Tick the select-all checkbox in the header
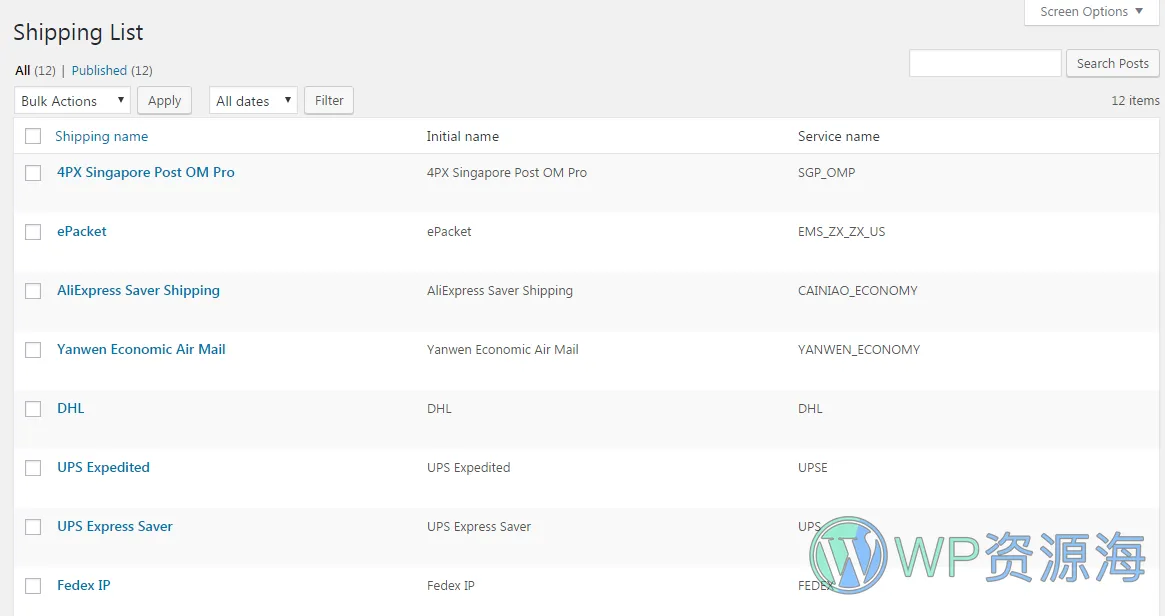 (33, 137)
